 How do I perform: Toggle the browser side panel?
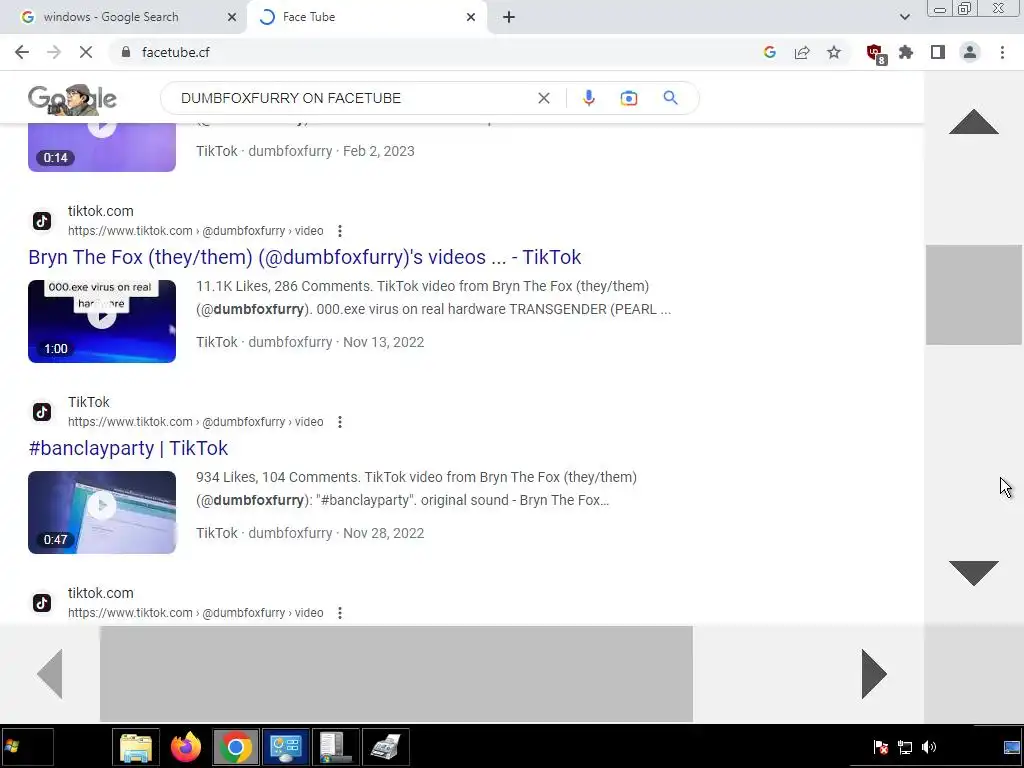[938, 52]
